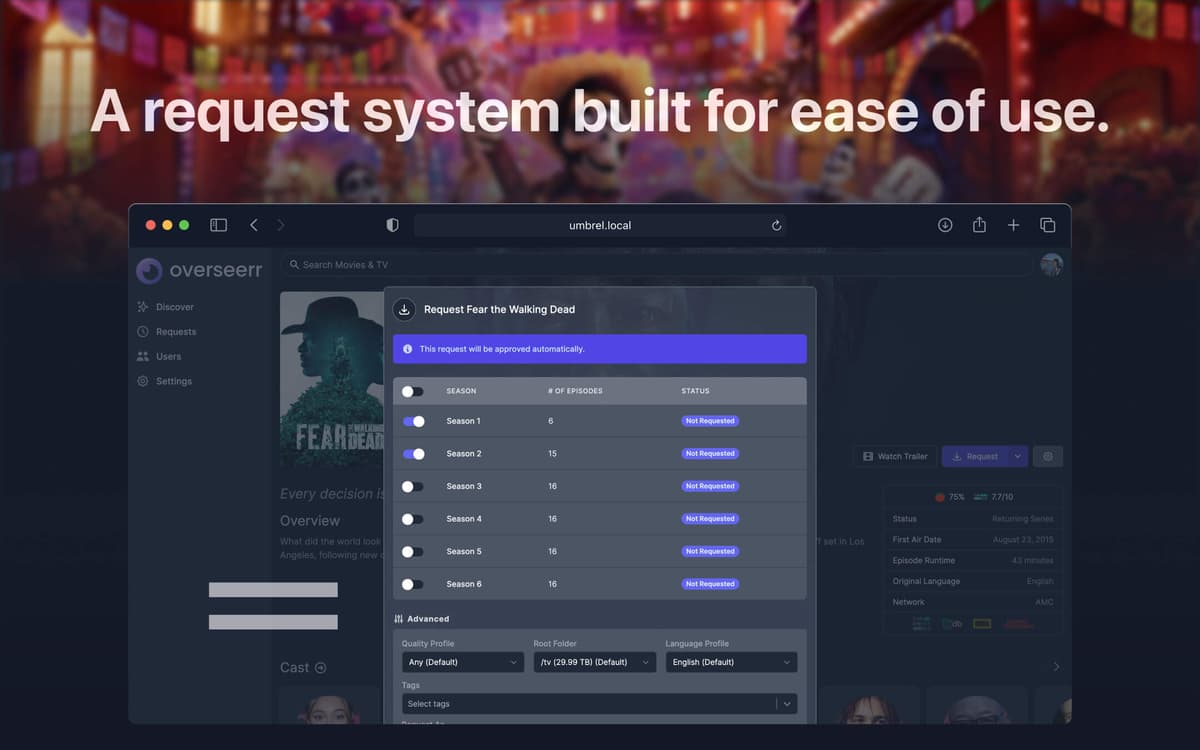The height and width of the screenshot is (750, 1200).
Task: Click the download icon in the request dialog header
Action: [404, 310]
